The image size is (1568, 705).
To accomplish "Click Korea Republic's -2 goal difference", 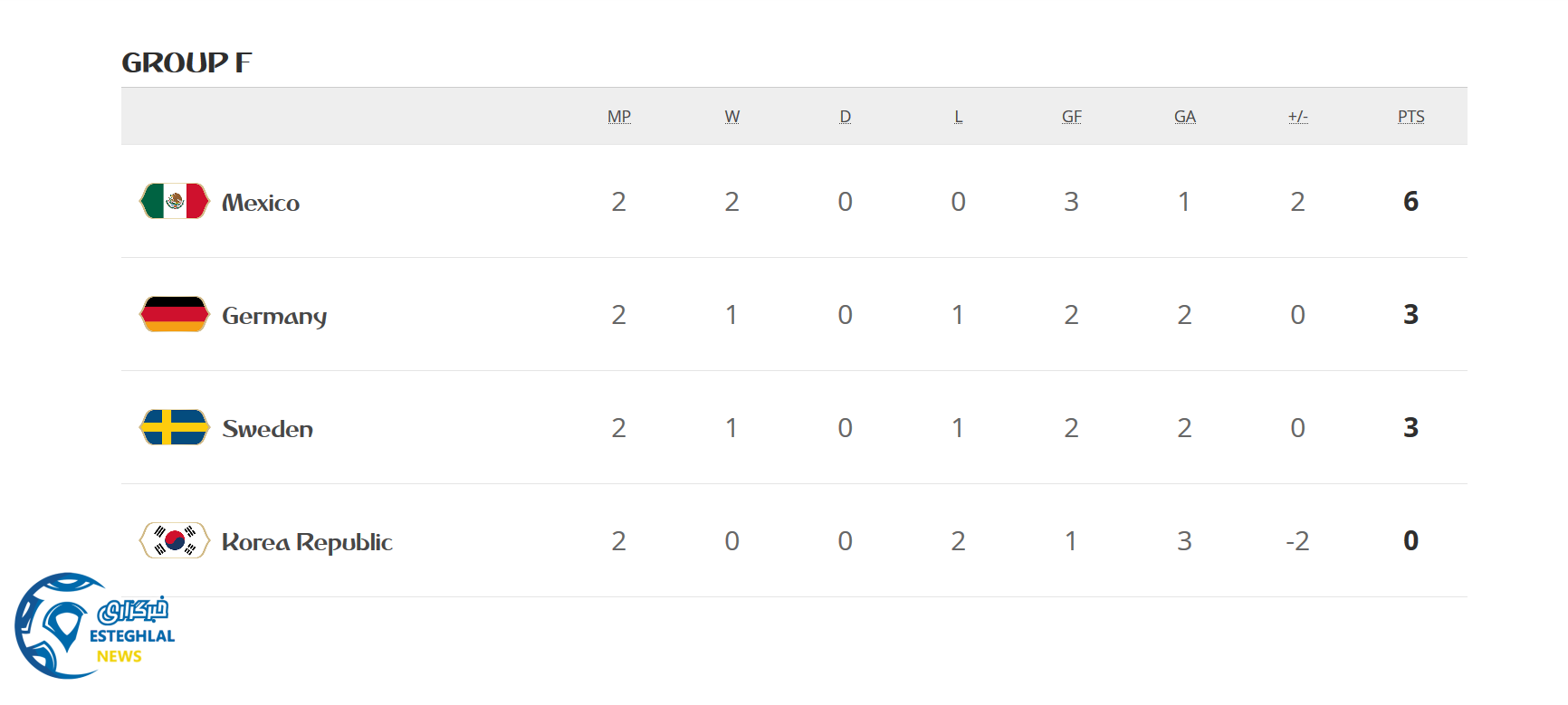I will [x=1297, y=541].
